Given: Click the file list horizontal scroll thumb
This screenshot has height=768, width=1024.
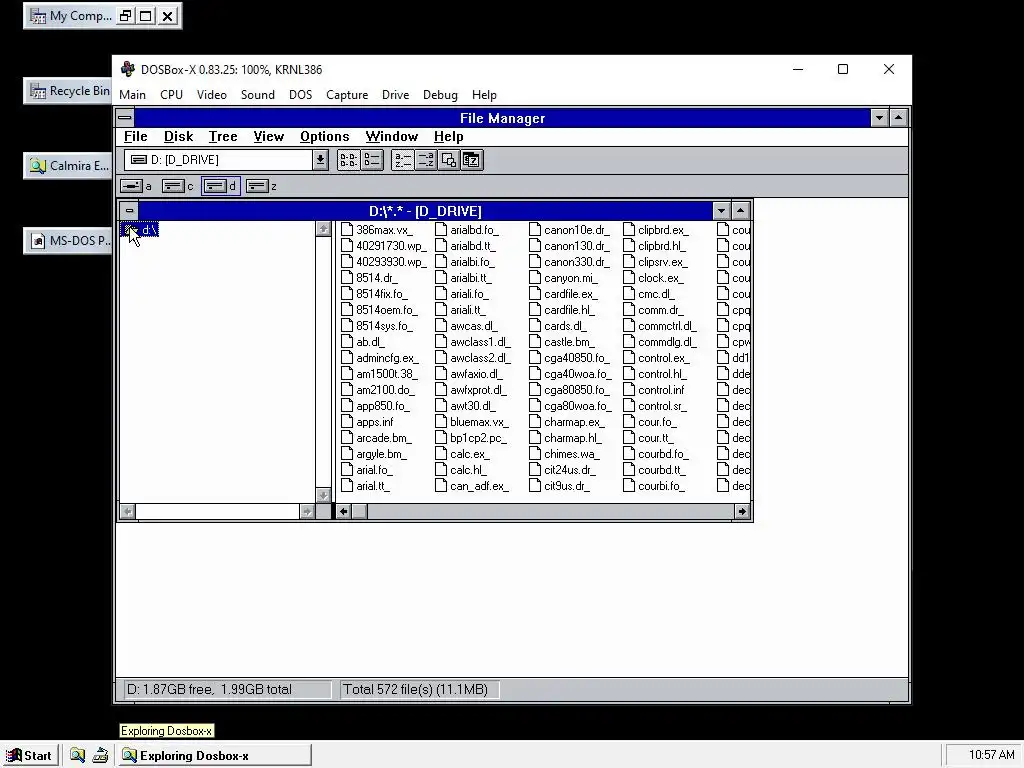Looking at the screenshot, I should pyautogui.click(x=359, y=511).
